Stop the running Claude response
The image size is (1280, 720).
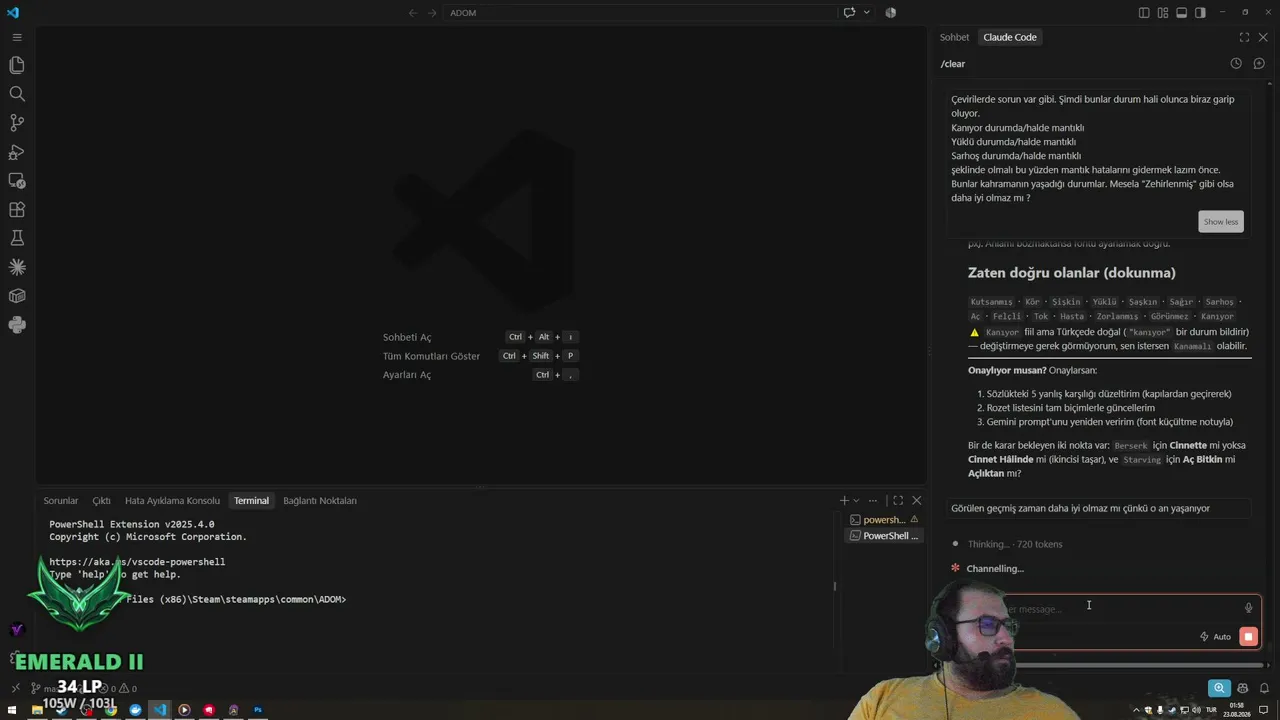pos(1248,637)
